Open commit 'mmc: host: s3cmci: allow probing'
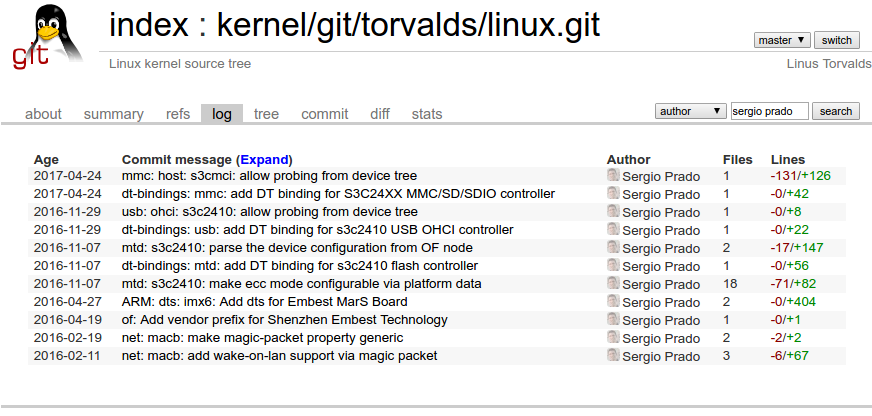This screenshot has width=872, height=416. click(x=269, y=176)
